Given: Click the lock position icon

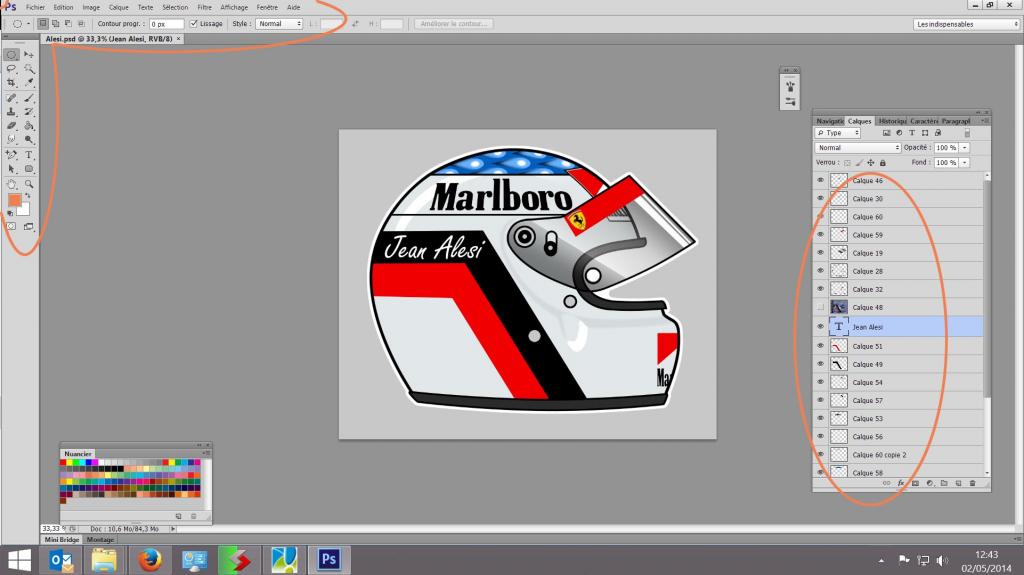Looking at the screenshot, I should (871, 163).
